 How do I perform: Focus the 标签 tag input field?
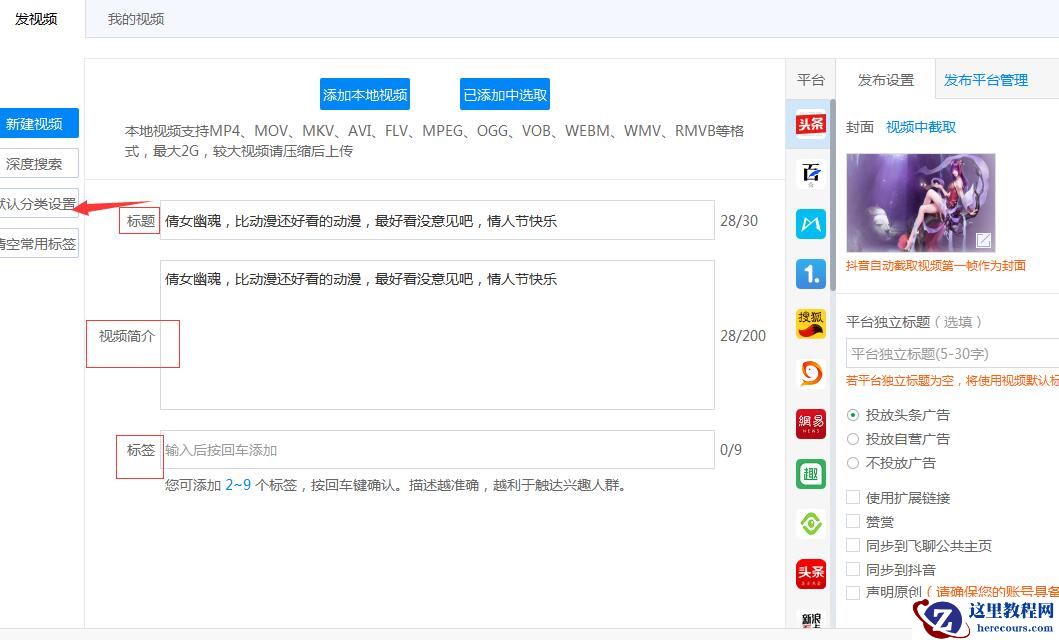click(437, 450)
